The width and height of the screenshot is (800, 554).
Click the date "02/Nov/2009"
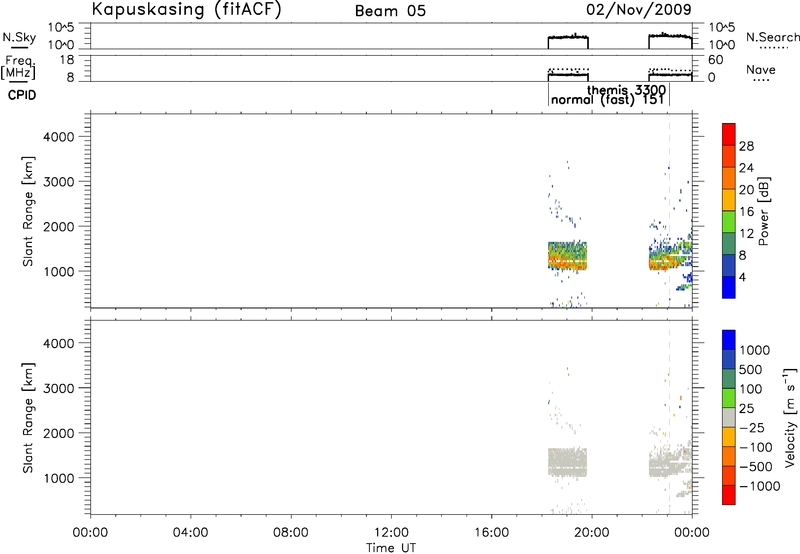pyautogui.click(x=639, y=9)
